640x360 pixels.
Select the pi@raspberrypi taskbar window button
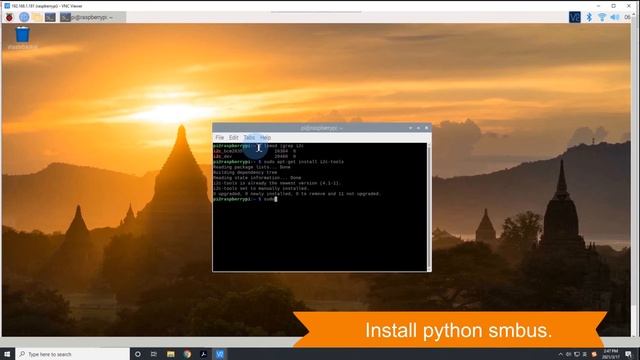click(93, 17)
